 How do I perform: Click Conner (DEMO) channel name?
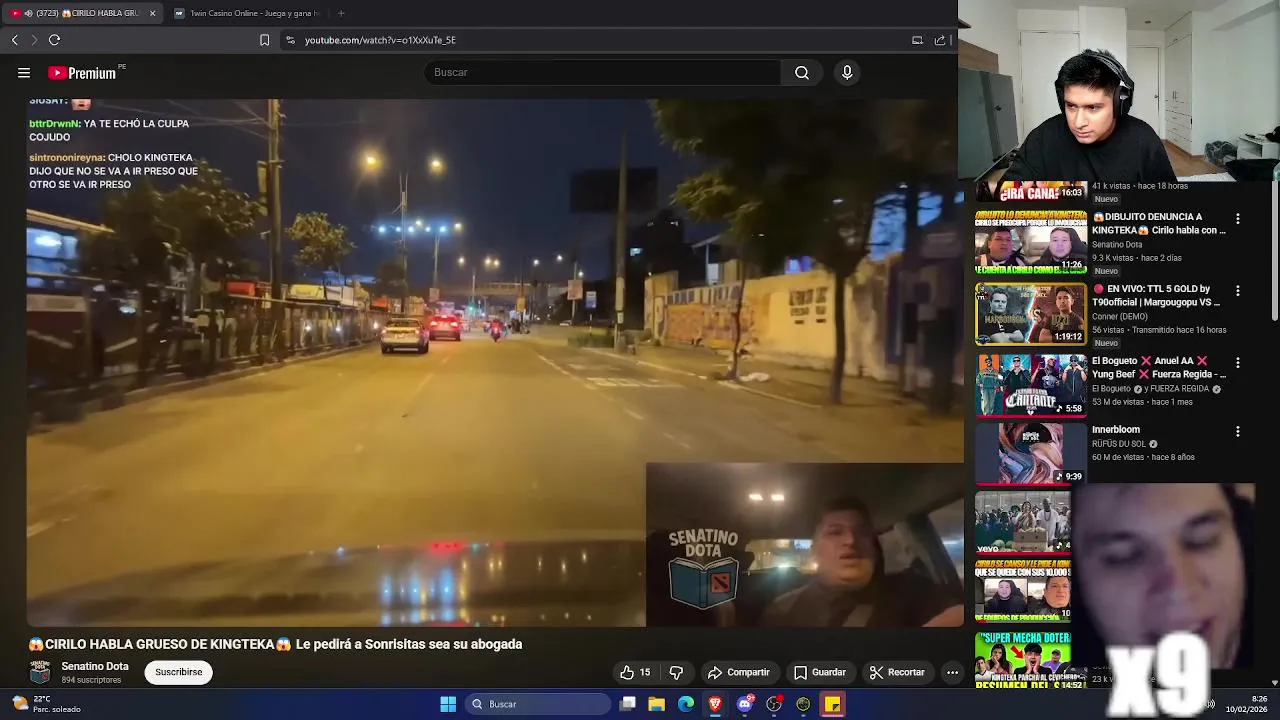[1120, 317]
